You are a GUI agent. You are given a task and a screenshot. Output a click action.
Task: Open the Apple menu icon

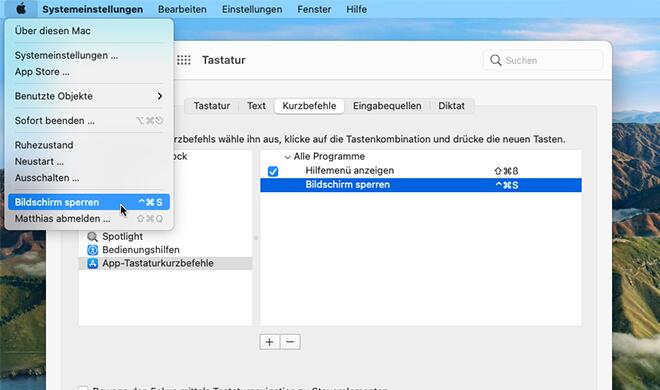coord(21,9)
